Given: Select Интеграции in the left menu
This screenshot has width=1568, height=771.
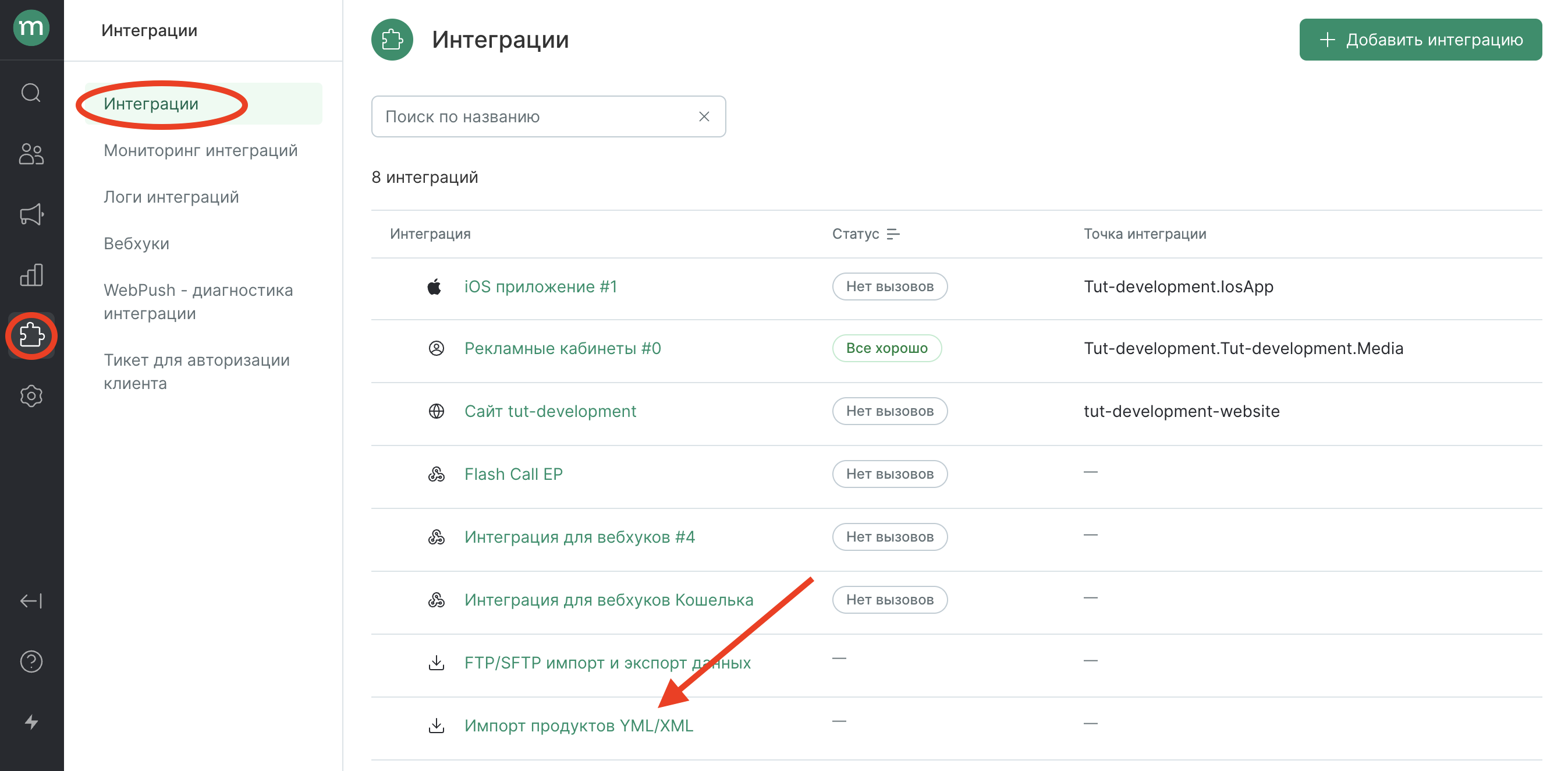Looking at the screenshot, I should (x=203, y=104).
